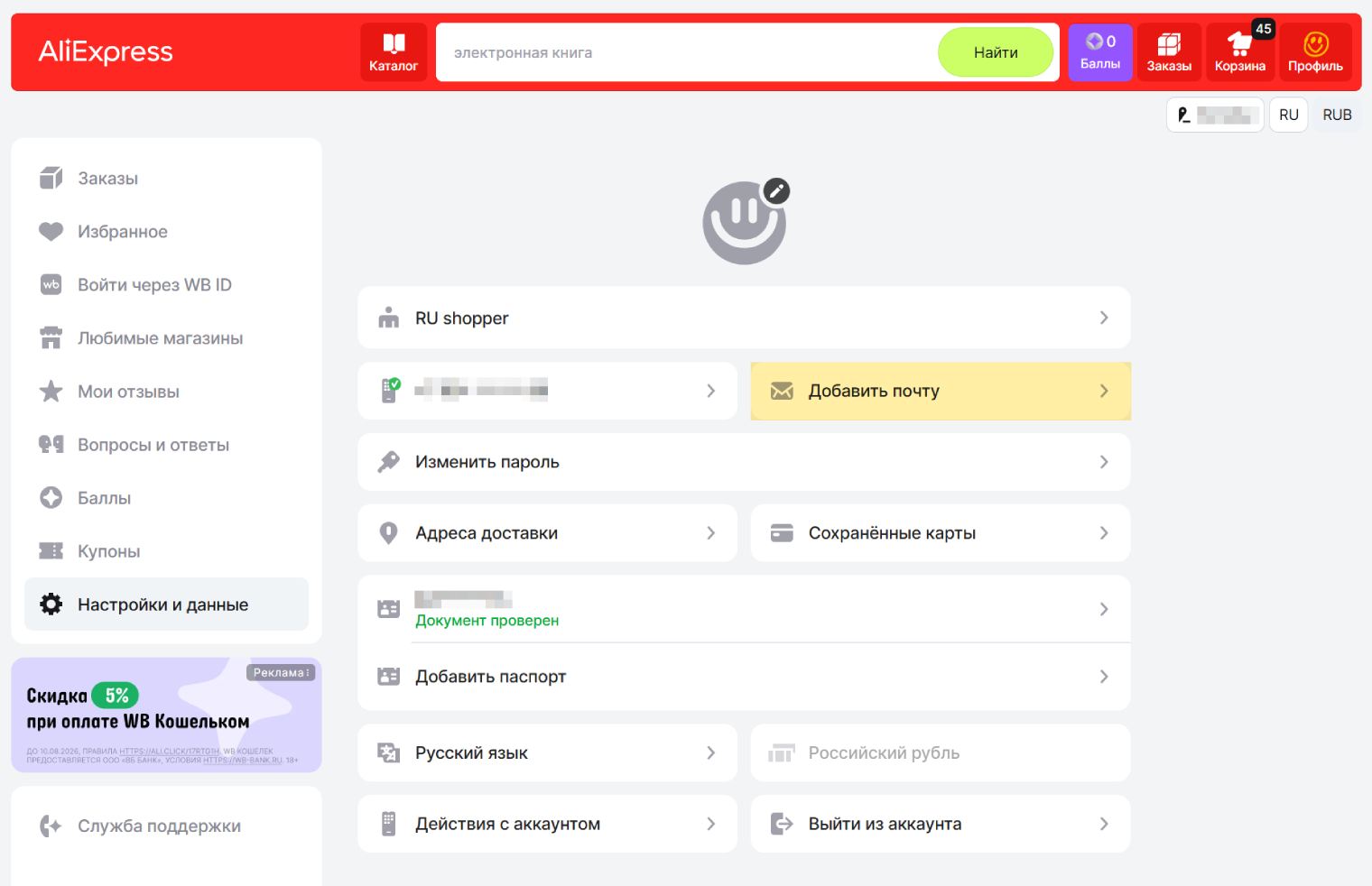
Task: Click the Найти search button
Action: click(996, 52)
